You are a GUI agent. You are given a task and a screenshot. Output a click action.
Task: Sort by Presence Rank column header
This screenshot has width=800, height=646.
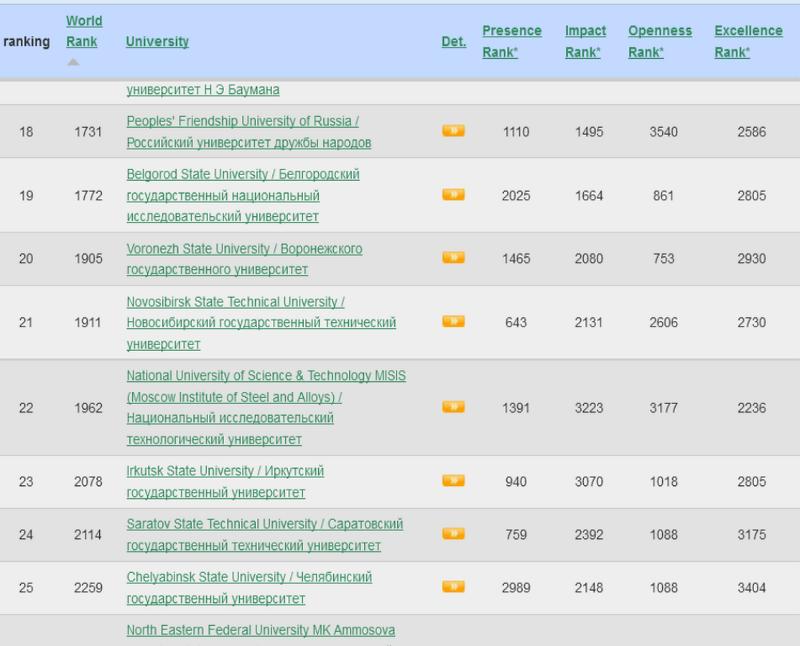(x=511, y=42)
